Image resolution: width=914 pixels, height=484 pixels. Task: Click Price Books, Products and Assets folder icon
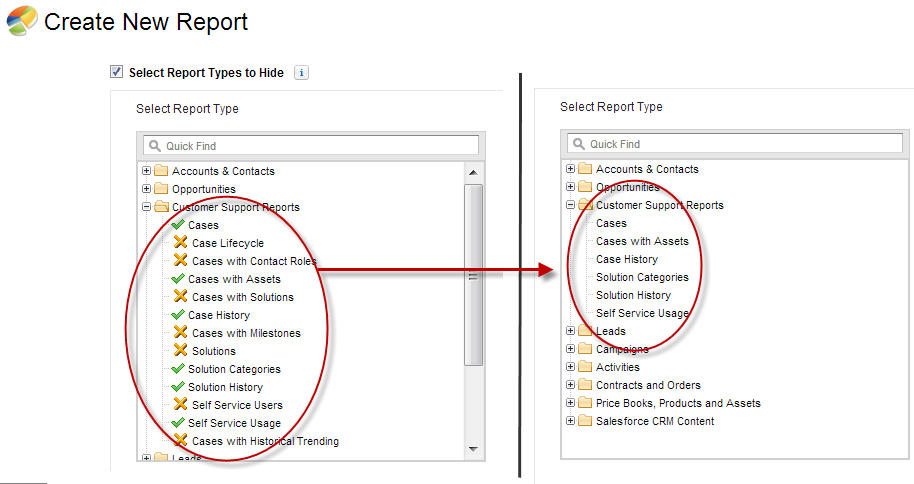(585, 402)
